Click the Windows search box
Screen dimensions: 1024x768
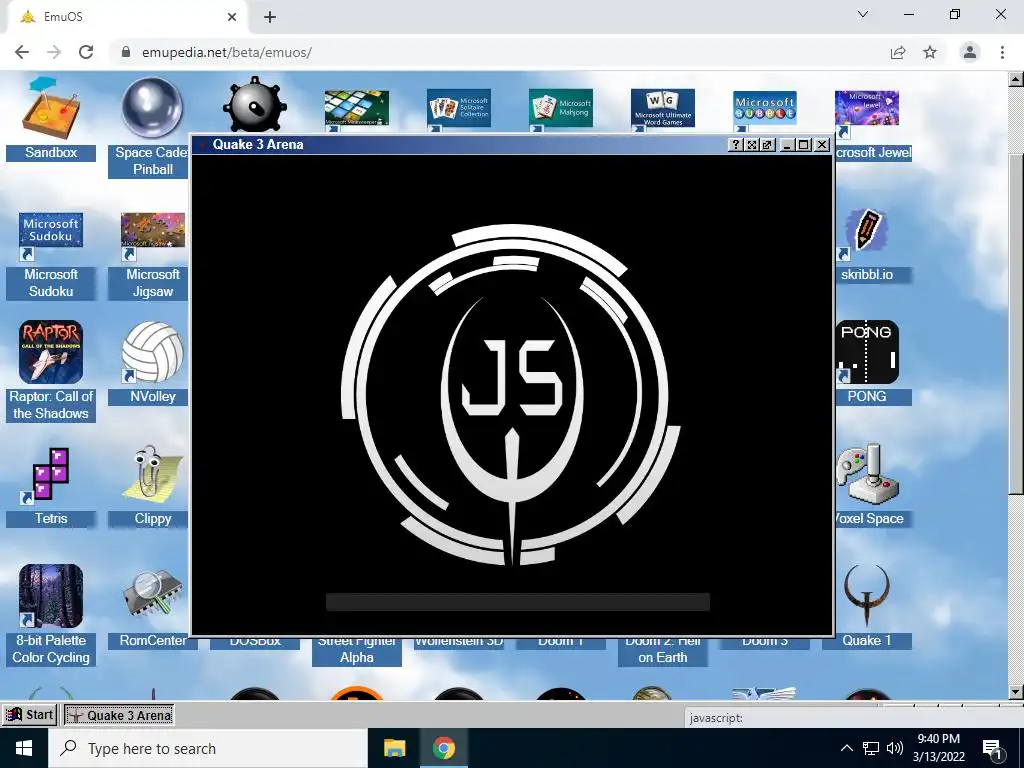(208, 748)
